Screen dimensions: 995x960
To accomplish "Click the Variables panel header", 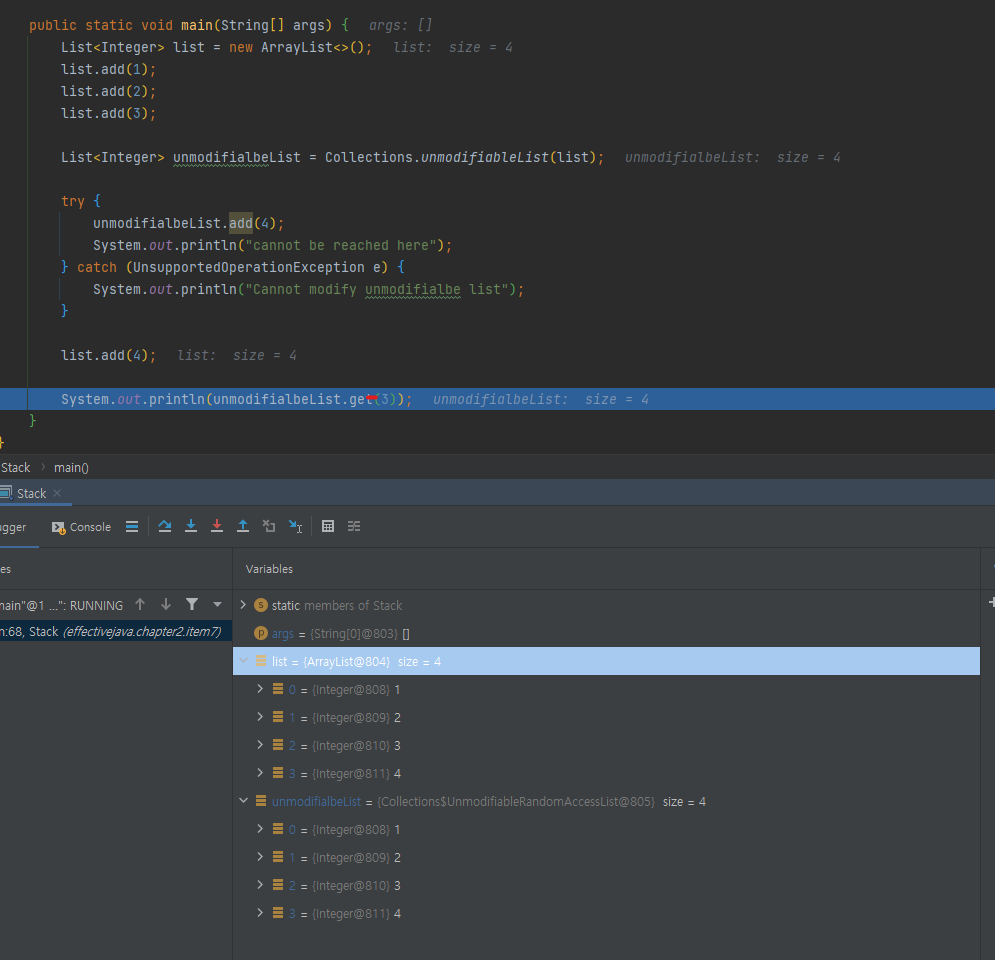I will click(269, 569).
